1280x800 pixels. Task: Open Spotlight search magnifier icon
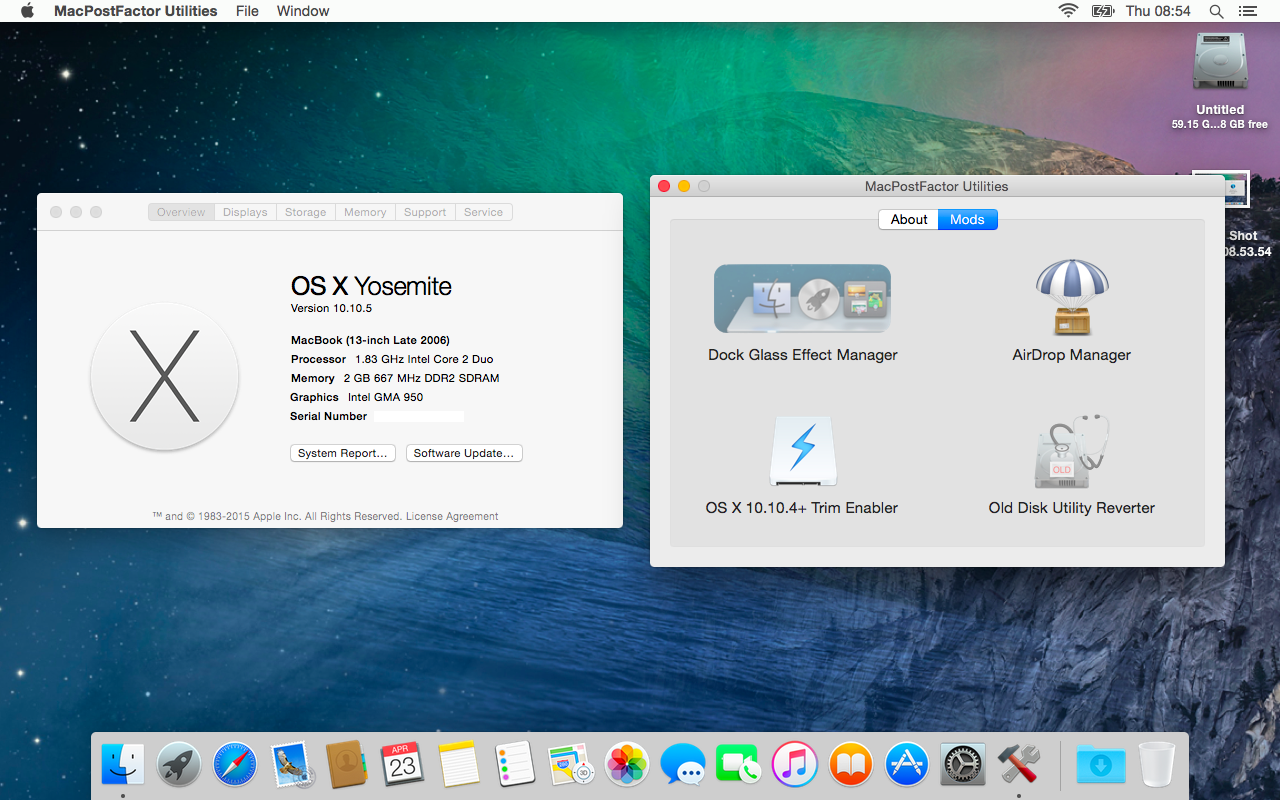click(x=1216, y=11)
